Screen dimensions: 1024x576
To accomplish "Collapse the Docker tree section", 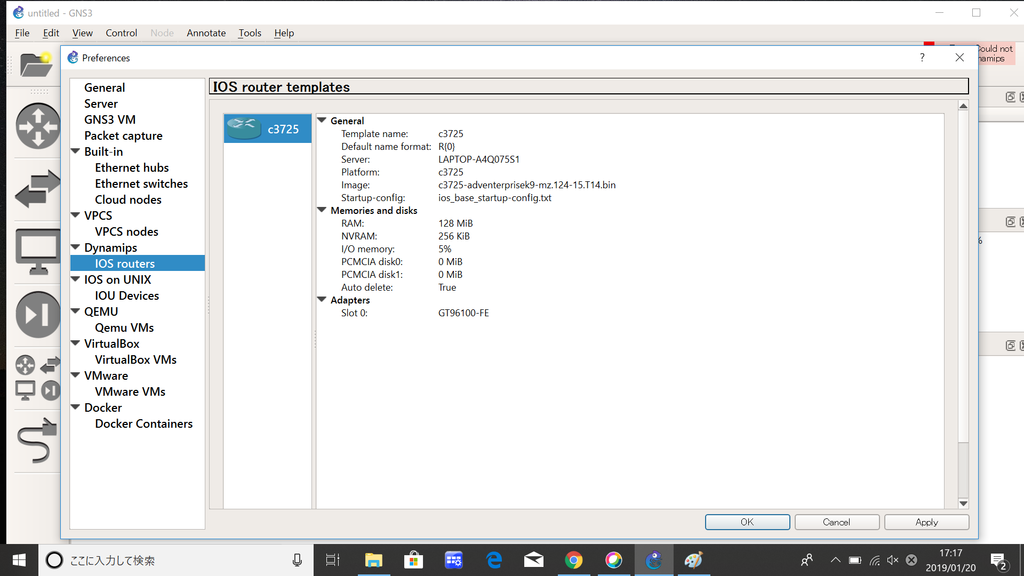I will 76,408.
